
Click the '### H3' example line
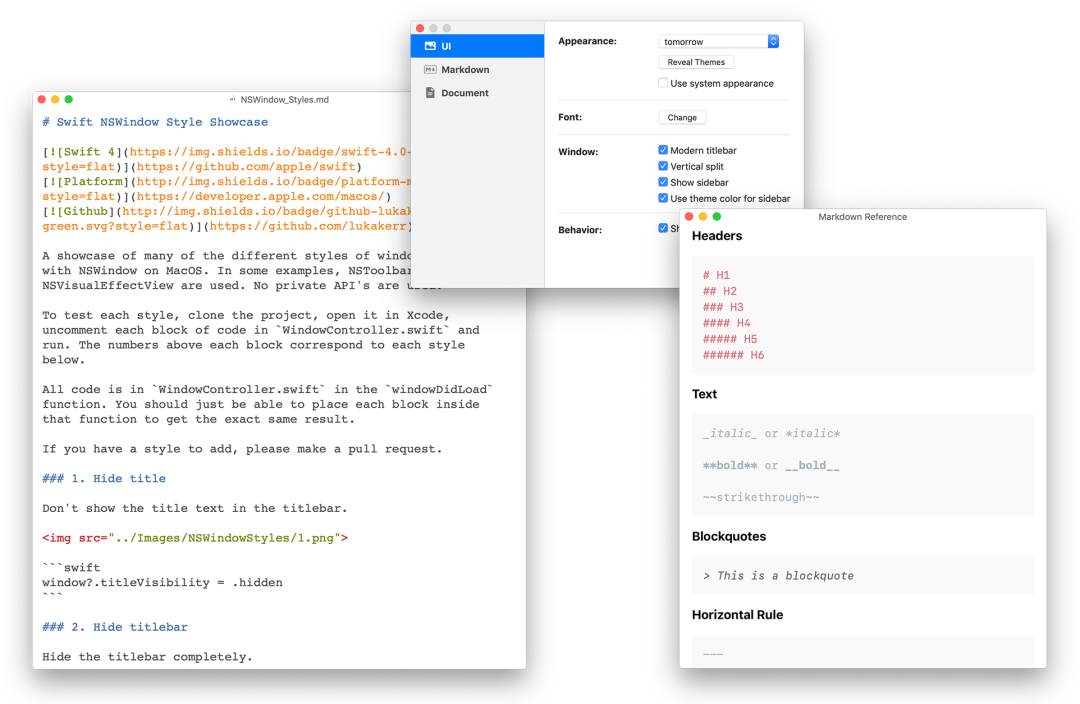[723, 307]
